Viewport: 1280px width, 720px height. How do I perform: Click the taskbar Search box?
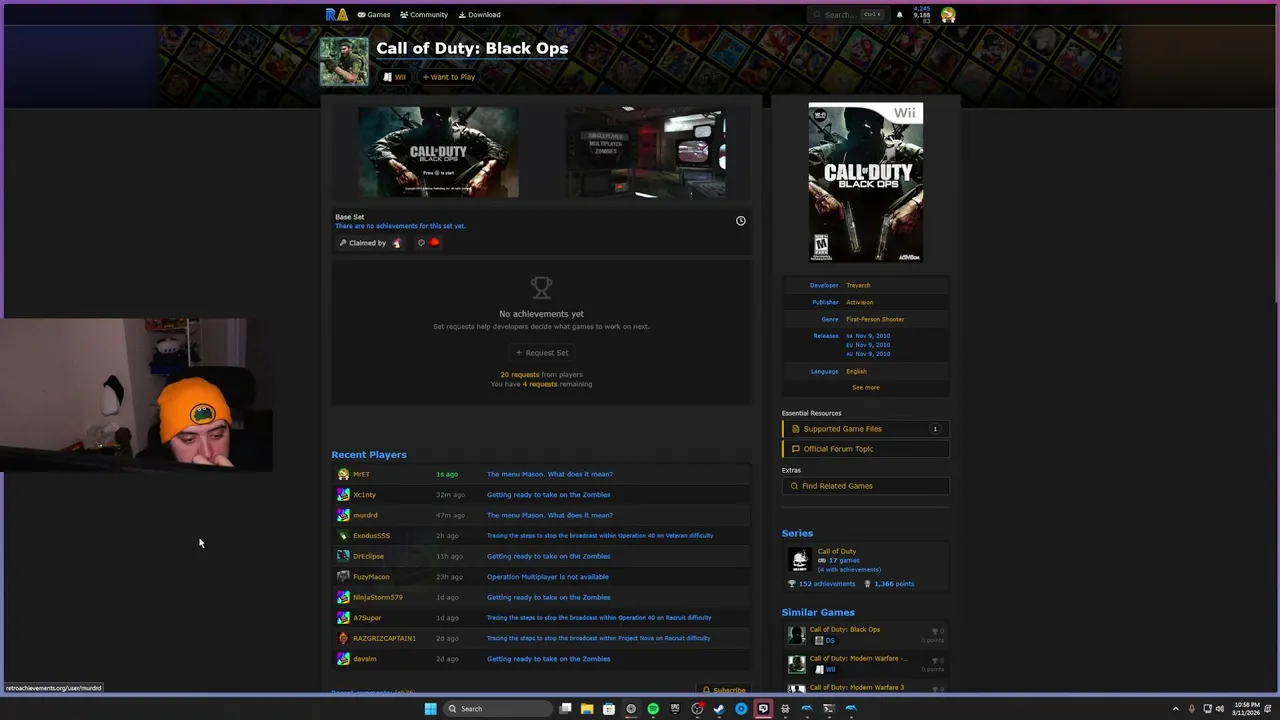[499, 709]
